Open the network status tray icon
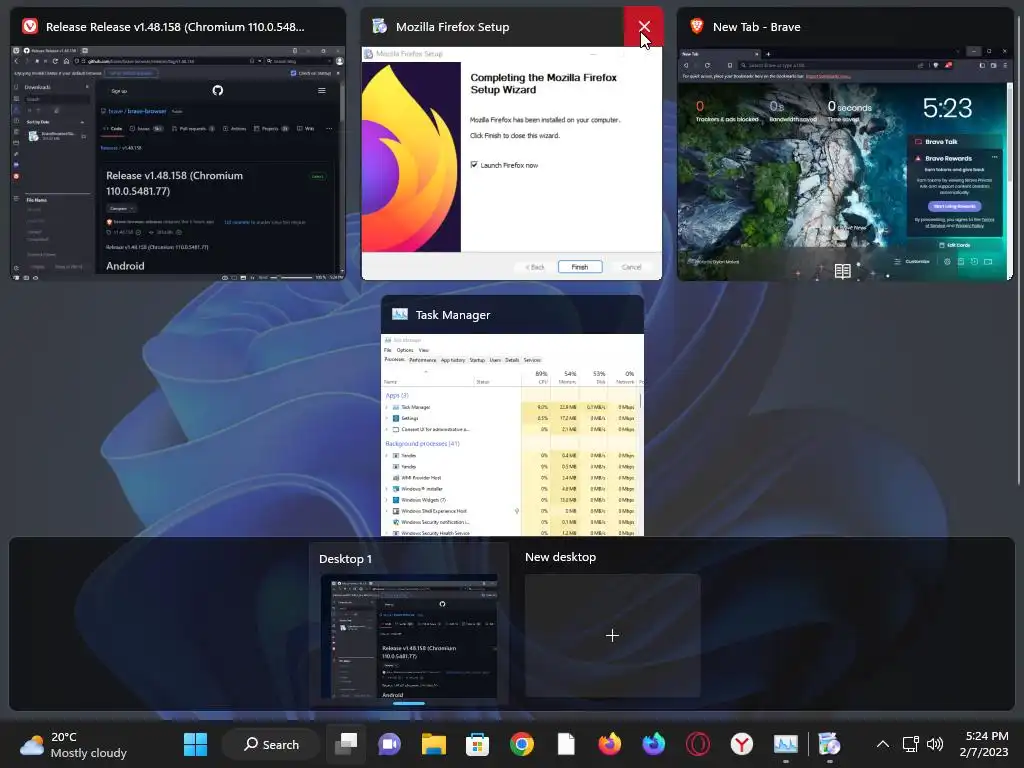Image resolution: width=1024 pixels, height=768 pixels. pos(910,744)
